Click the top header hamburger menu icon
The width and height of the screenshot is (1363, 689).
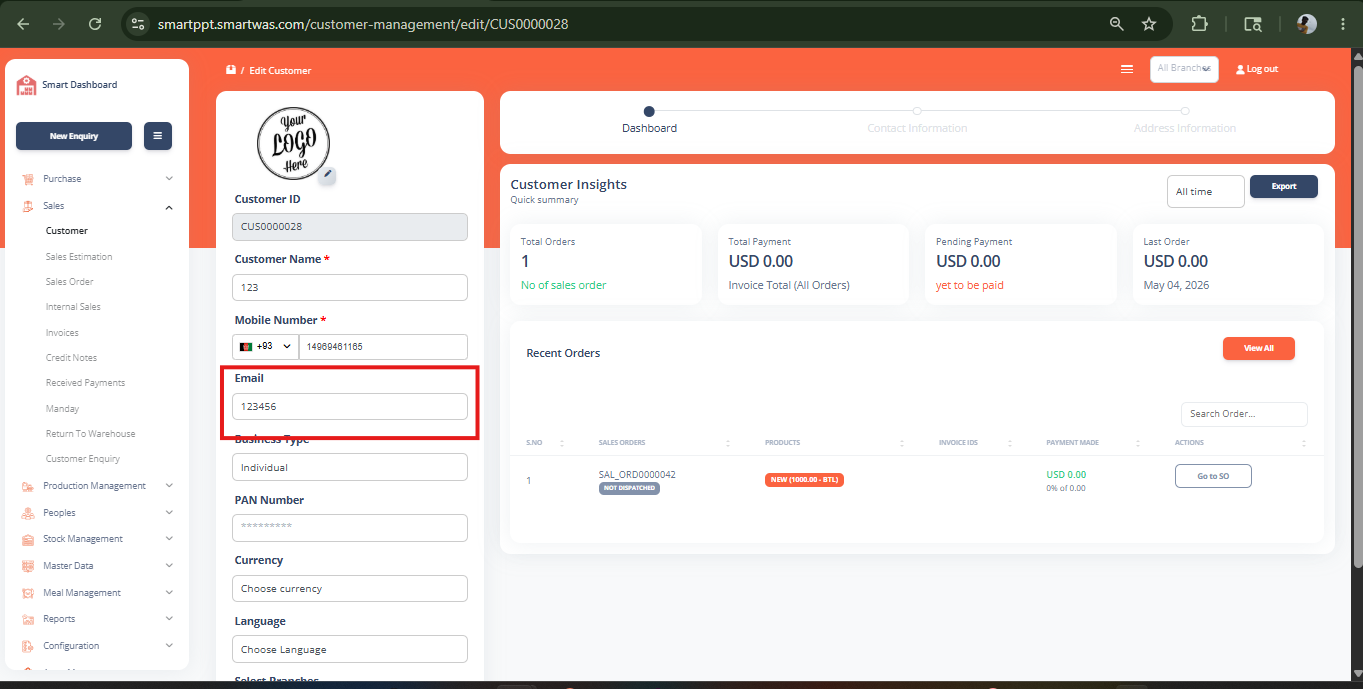click(x=1127, y=69)
